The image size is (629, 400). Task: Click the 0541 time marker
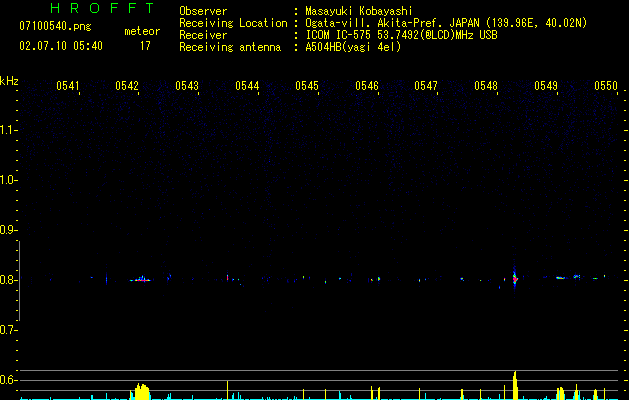tap(67, 86)
